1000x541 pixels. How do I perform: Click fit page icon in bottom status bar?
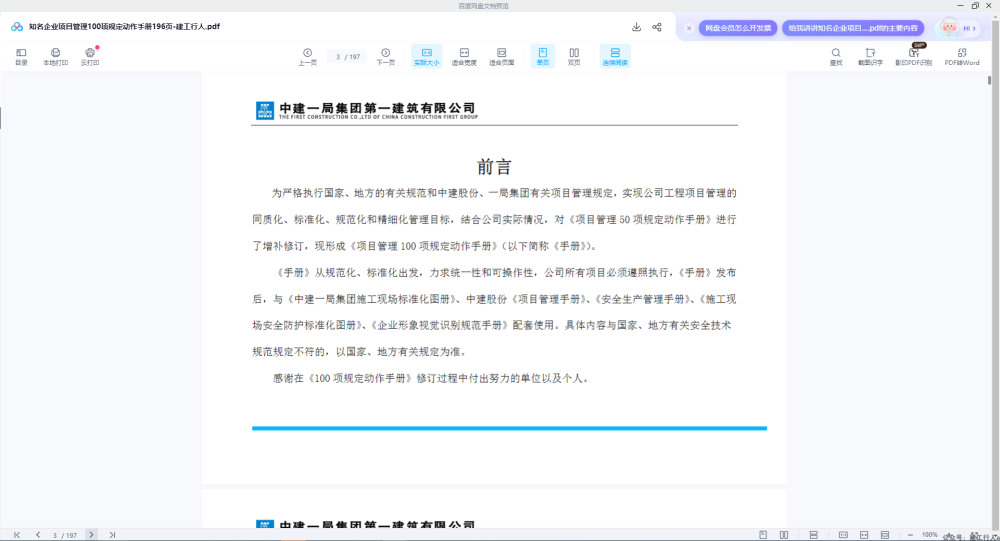[885, 535]
